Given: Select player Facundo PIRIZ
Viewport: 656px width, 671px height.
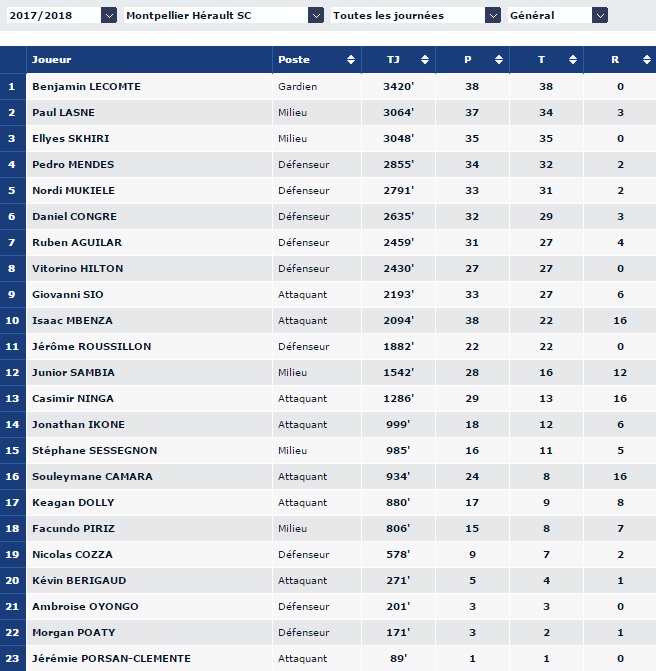Looking at the screenshot, I should (x=73, y=528).
